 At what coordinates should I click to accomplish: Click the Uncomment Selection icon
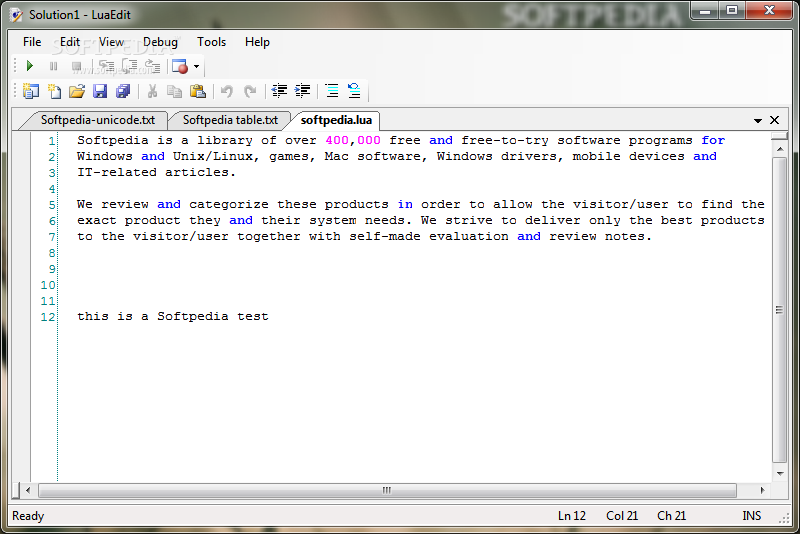pos(354,91)
